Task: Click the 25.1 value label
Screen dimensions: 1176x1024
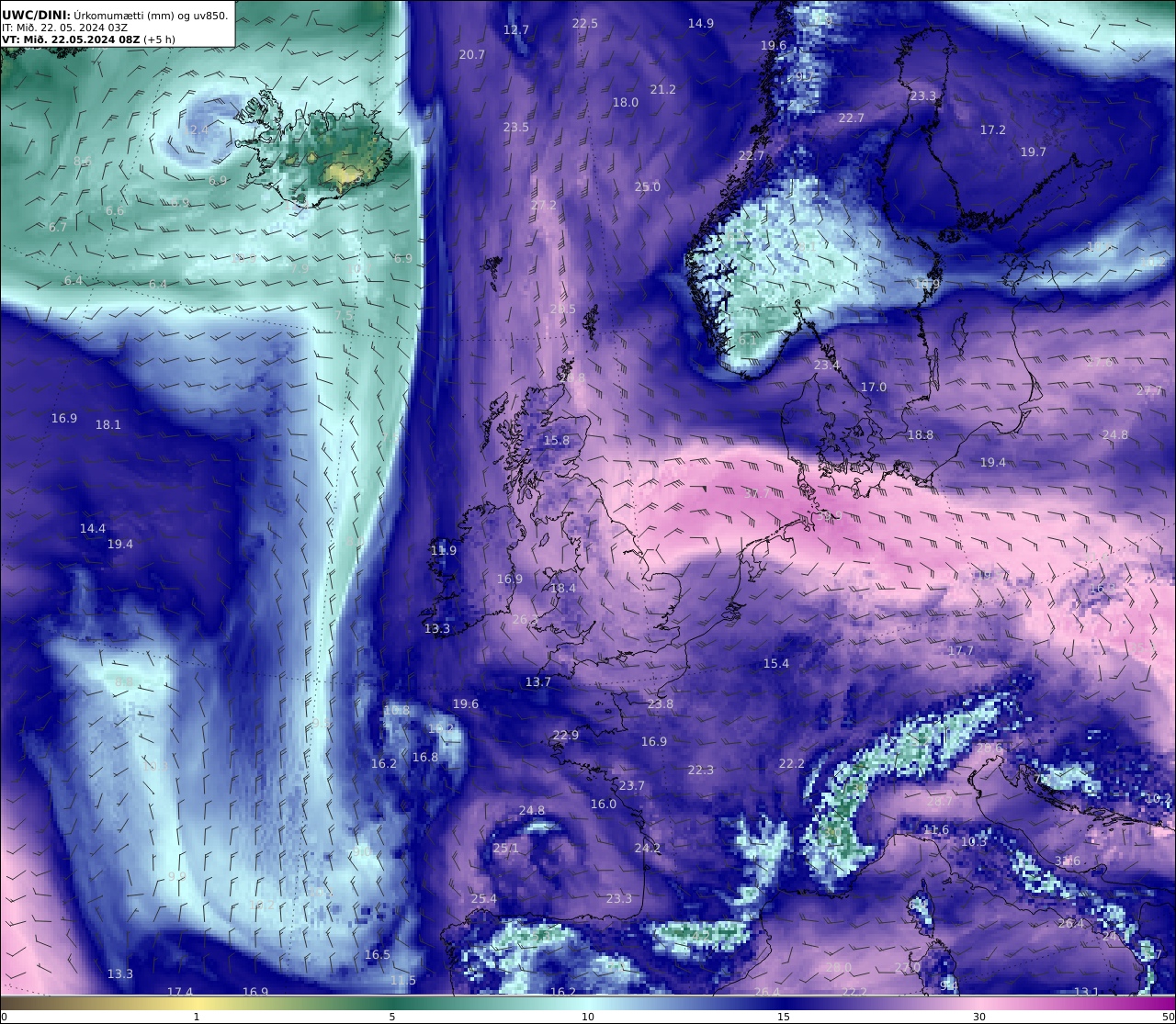Action: tap(506, 849)
